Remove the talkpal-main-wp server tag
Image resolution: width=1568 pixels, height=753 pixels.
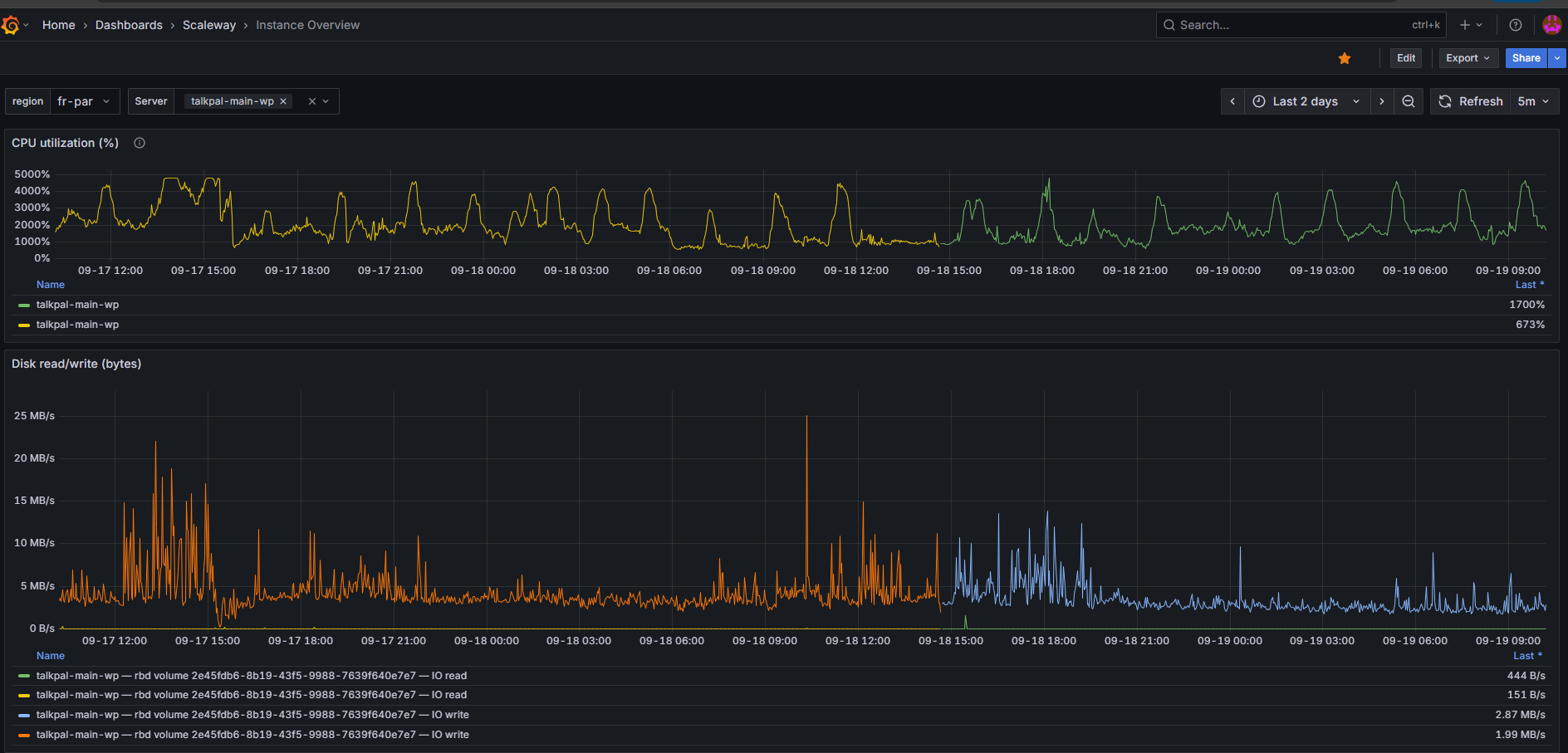283,101
